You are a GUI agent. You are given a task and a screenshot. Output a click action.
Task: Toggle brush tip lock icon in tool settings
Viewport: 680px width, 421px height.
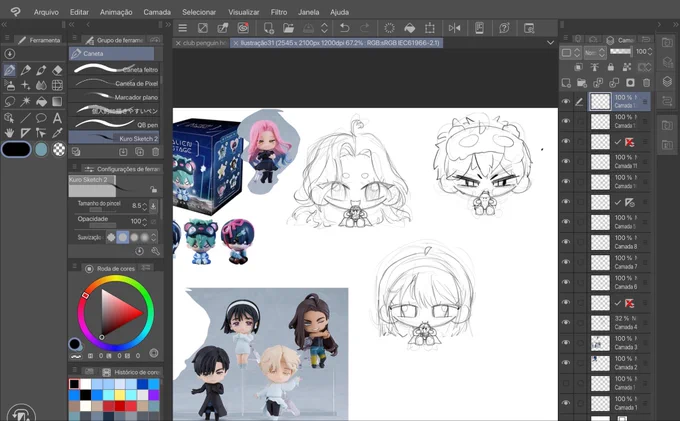[x=154, y=189]
